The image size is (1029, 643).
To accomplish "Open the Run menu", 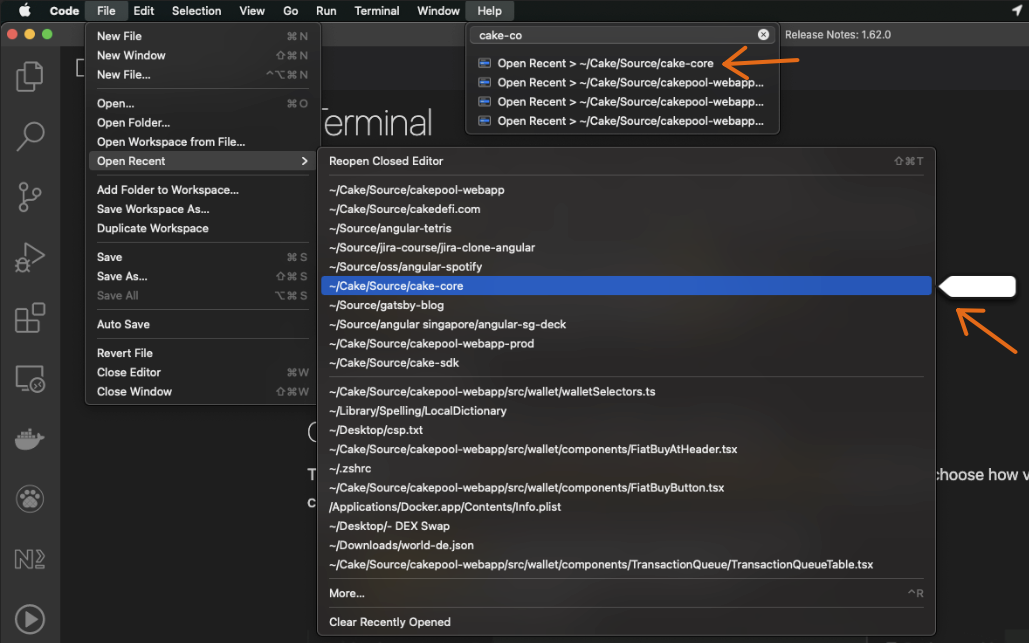I will click(326, 10).
